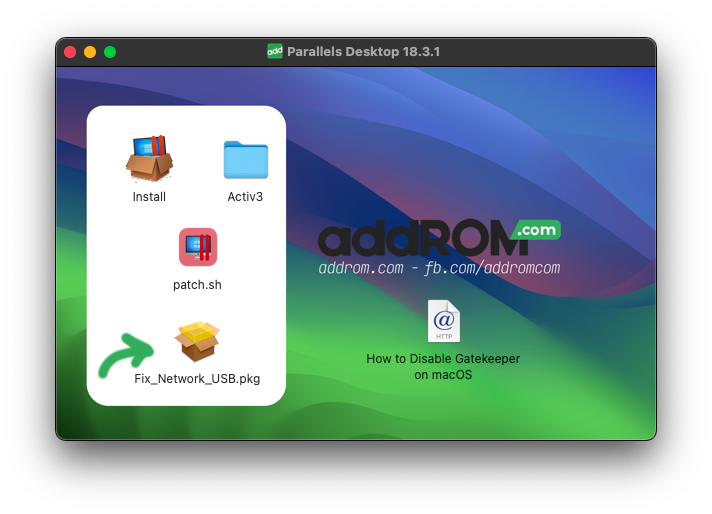Click the Activ3 folder name
Screen dimensions: 712x514
[x=245, y=197]
